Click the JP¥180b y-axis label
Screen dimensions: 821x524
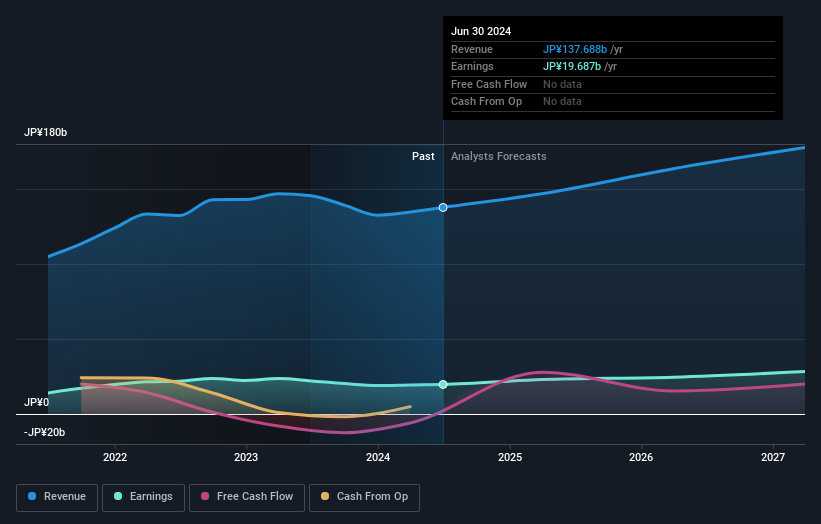46,132
